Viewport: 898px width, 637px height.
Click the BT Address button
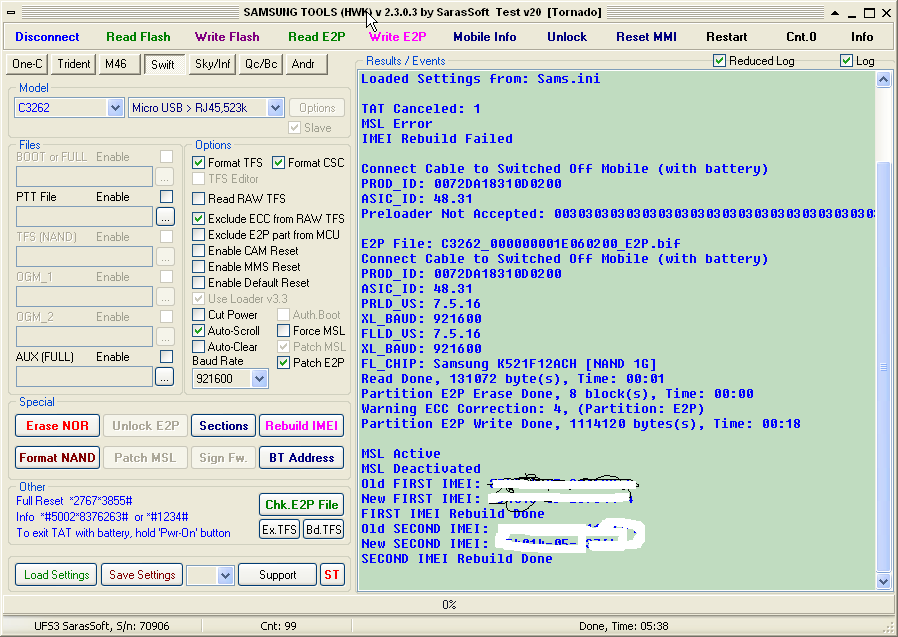(301, 458)
